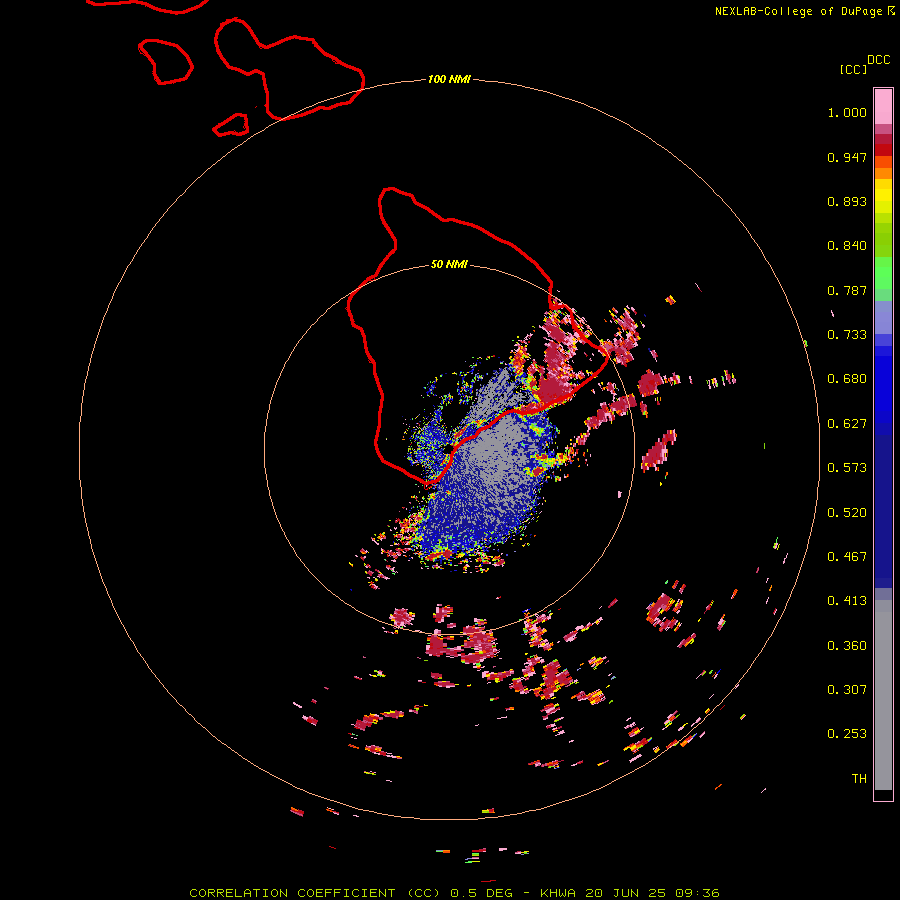Screen dimensions: 900x900
Task: Select the 0.787 scale value
Action: 847,290
